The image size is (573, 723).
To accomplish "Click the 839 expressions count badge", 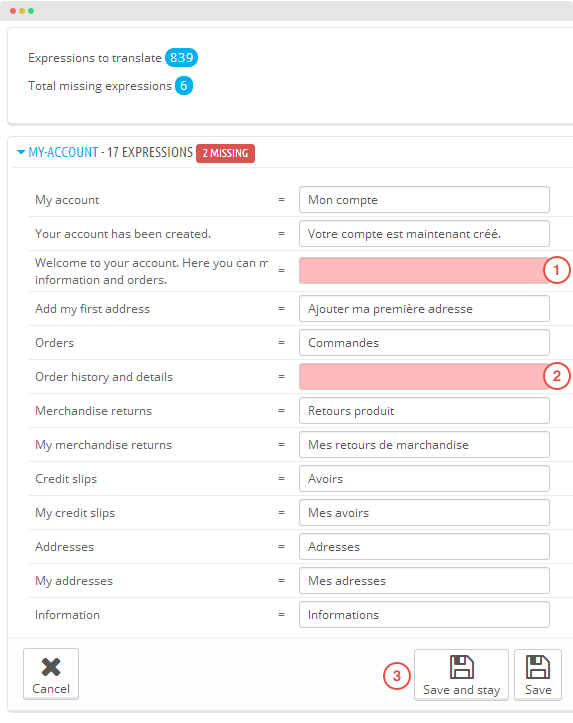I will click(x=181, y=58).
